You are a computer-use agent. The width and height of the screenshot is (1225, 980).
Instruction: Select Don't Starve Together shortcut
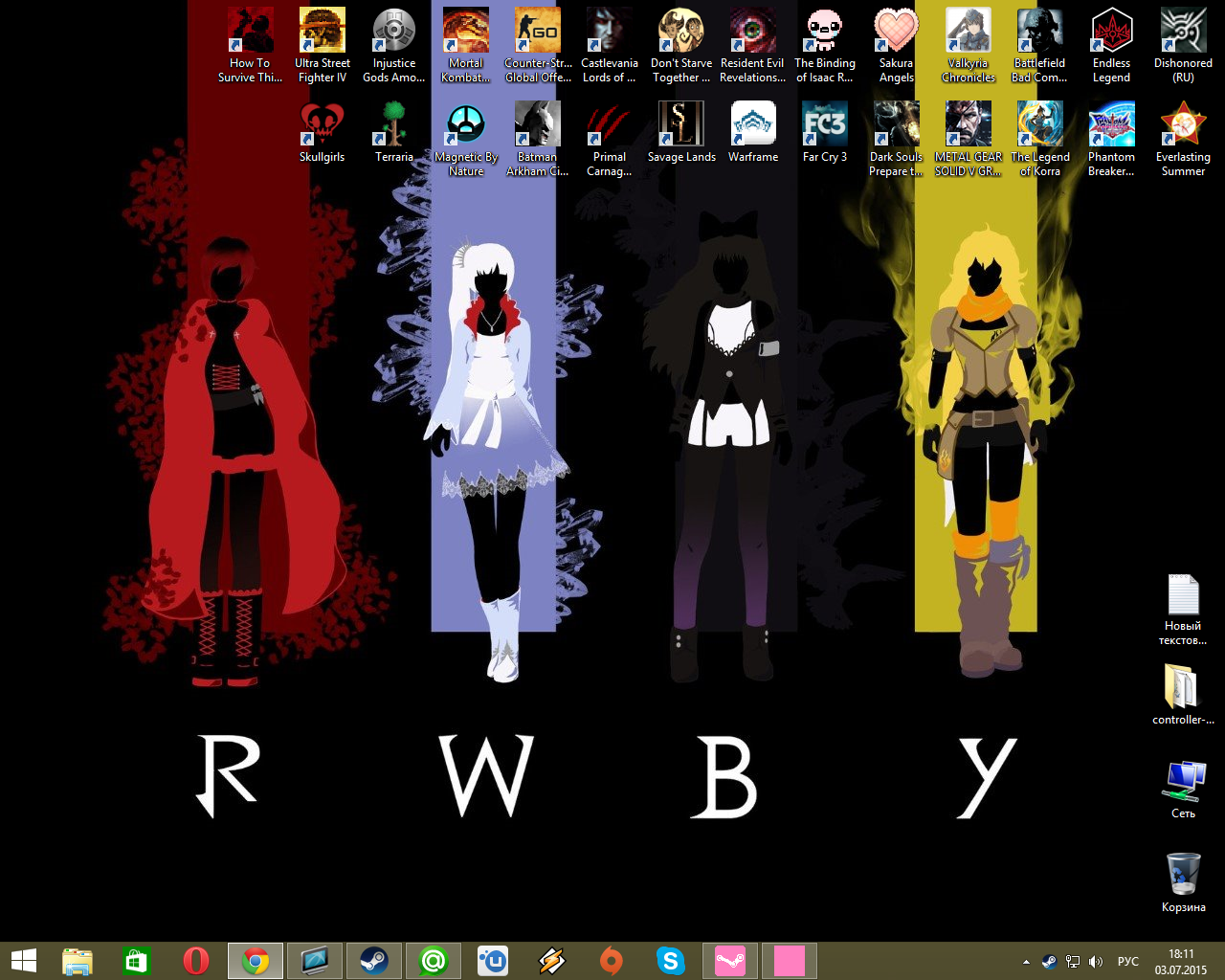click(681, 46)
